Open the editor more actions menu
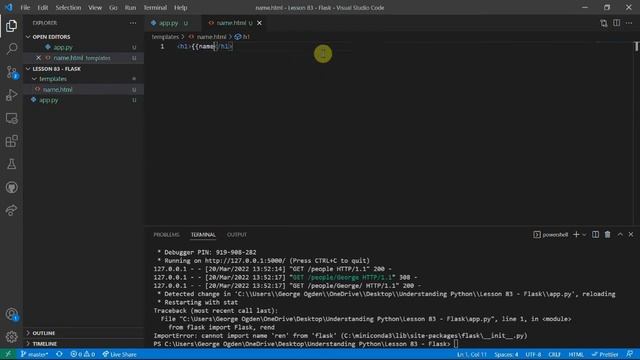 click(629, 23)
